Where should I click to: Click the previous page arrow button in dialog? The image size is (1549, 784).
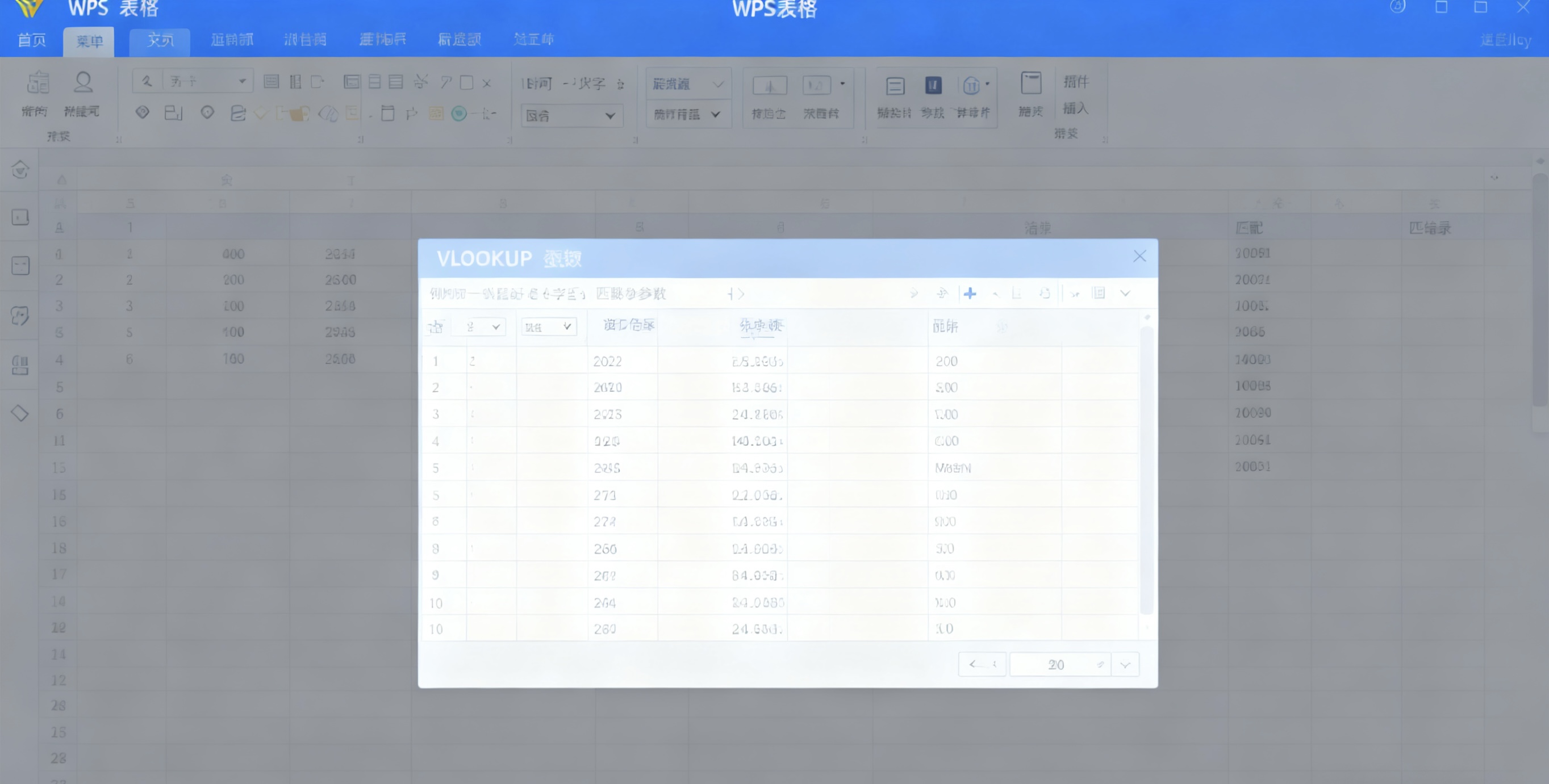point(982,664)
